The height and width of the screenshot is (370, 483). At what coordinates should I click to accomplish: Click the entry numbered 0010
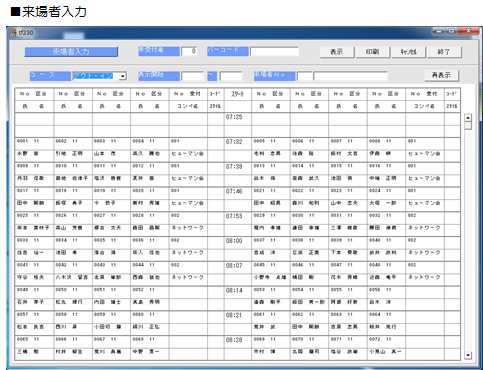coord(61,166)
